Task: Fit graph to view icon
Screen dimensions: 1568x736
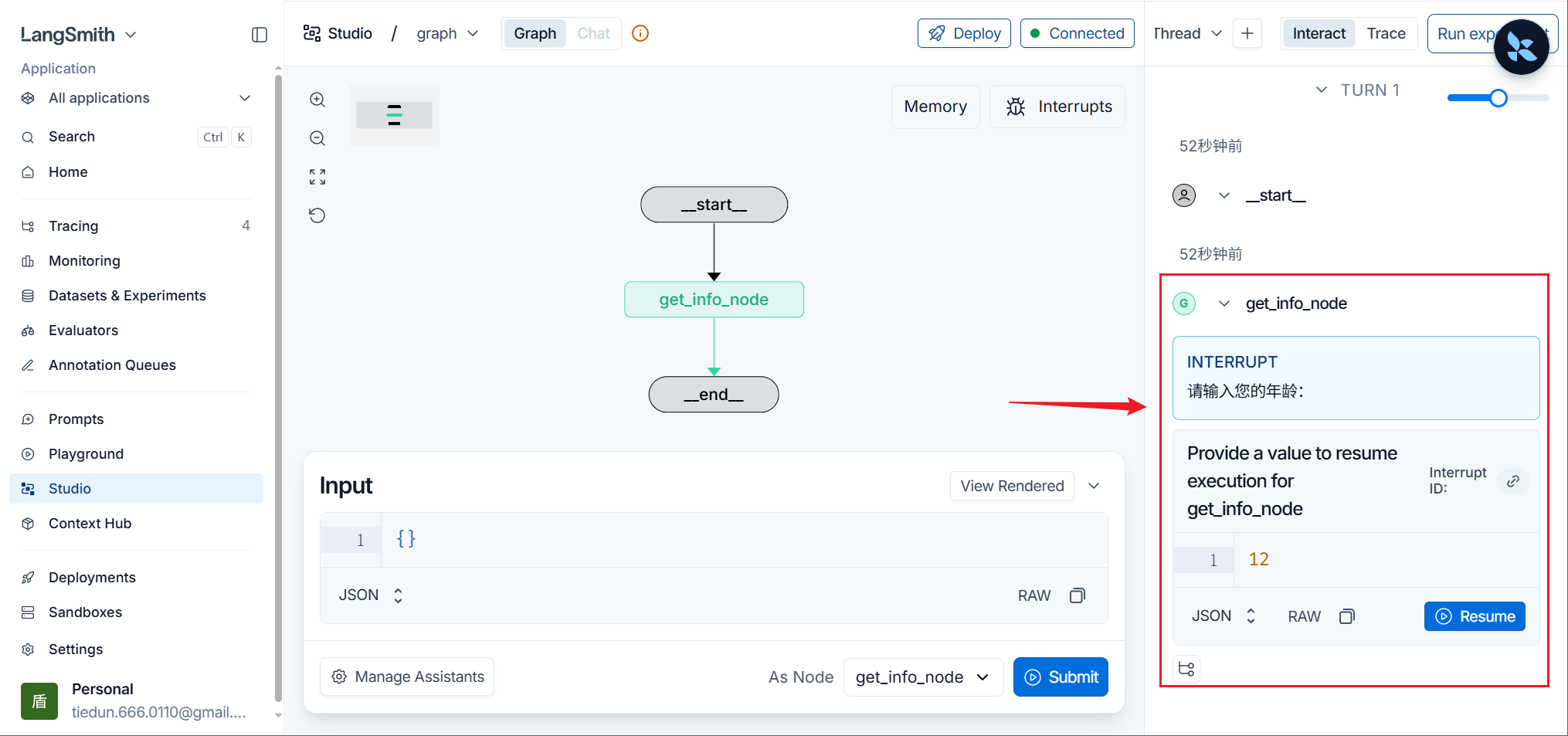Action: pyautogui.click(x=317, y=177)
